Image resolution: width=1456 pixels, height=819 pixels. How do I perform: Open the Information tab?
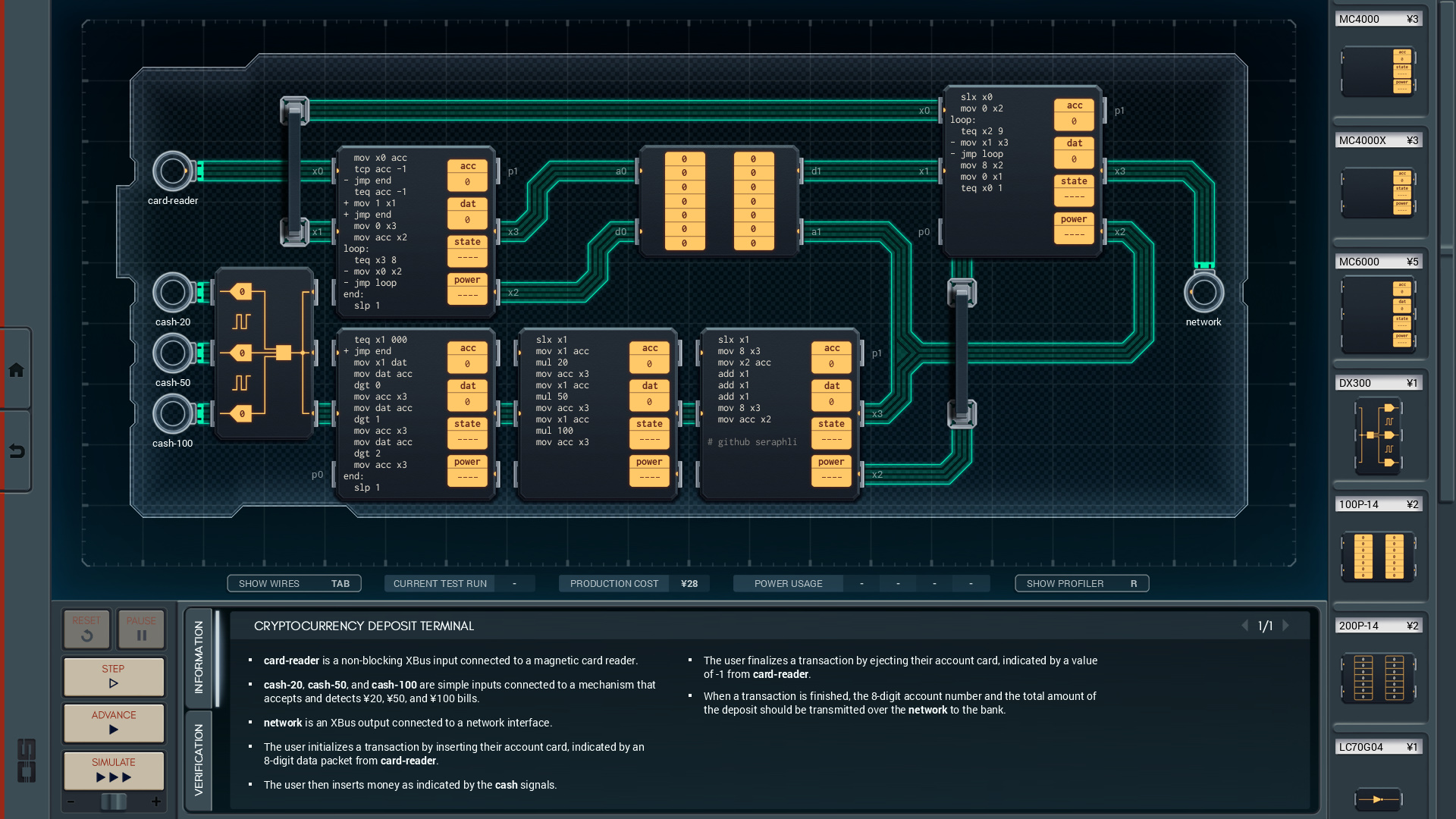click(x=199, y=657)
